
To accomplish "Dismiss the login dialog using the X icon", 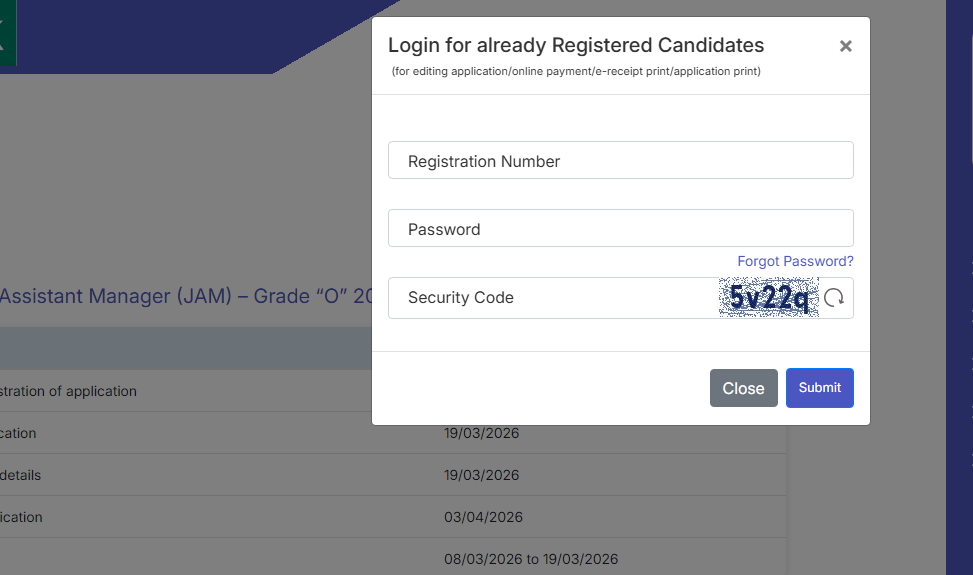I will [x=845, y=46].
